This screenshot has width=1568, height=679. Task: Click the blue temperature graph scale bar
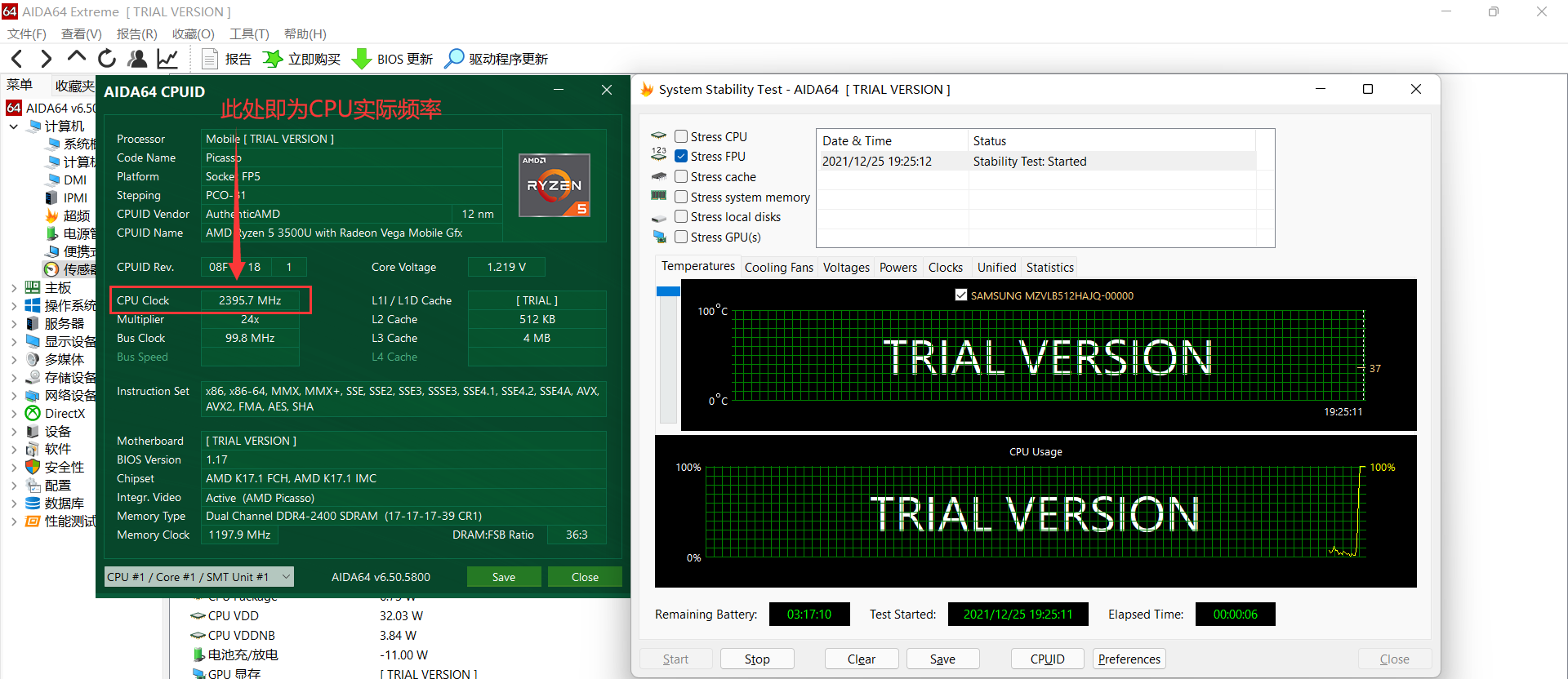668,291
